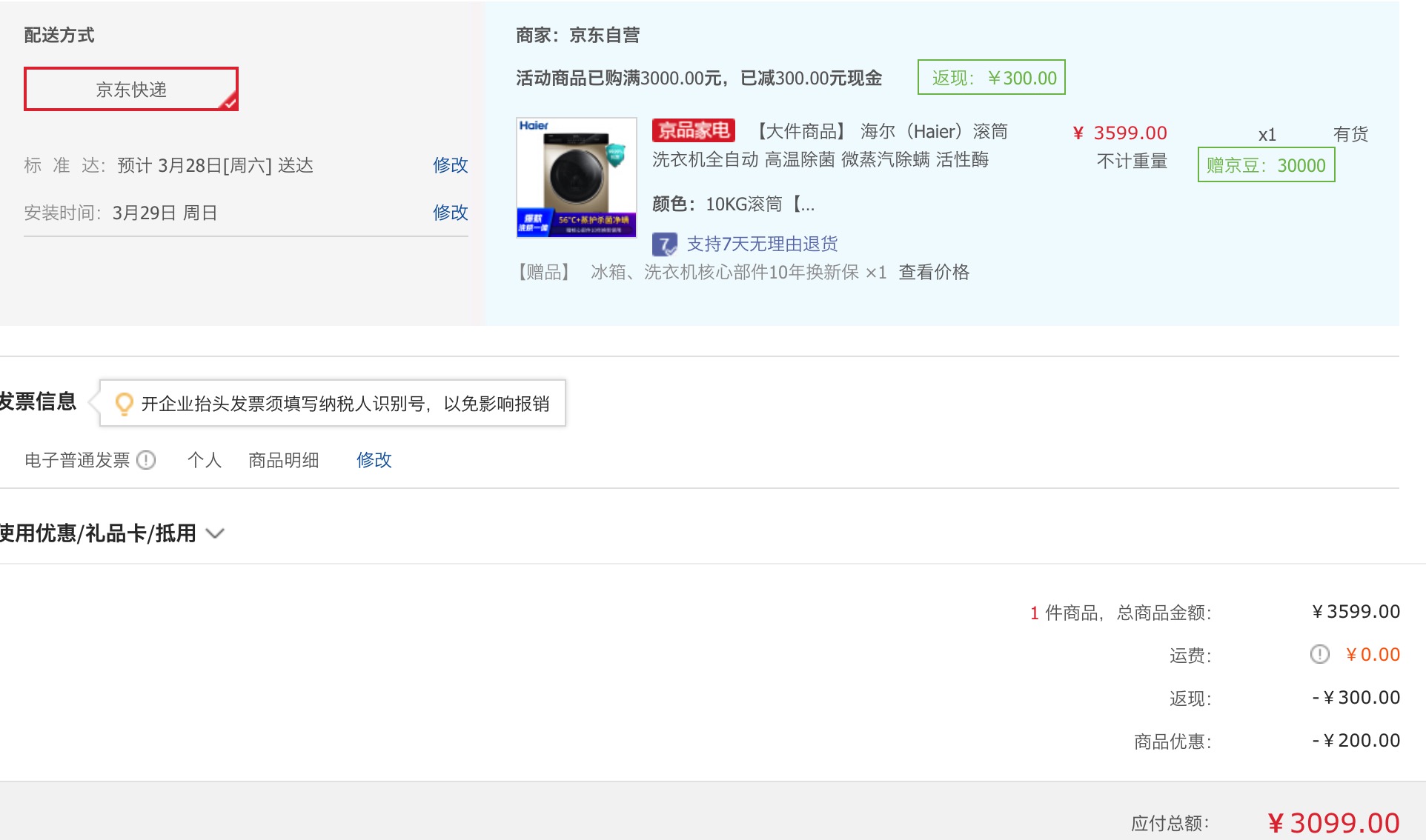Image resolution: width=1426 pixels, height=840 pixels.
Task: Click the 商品优惠 -¥200.00 value
Action: [1356, 741]
